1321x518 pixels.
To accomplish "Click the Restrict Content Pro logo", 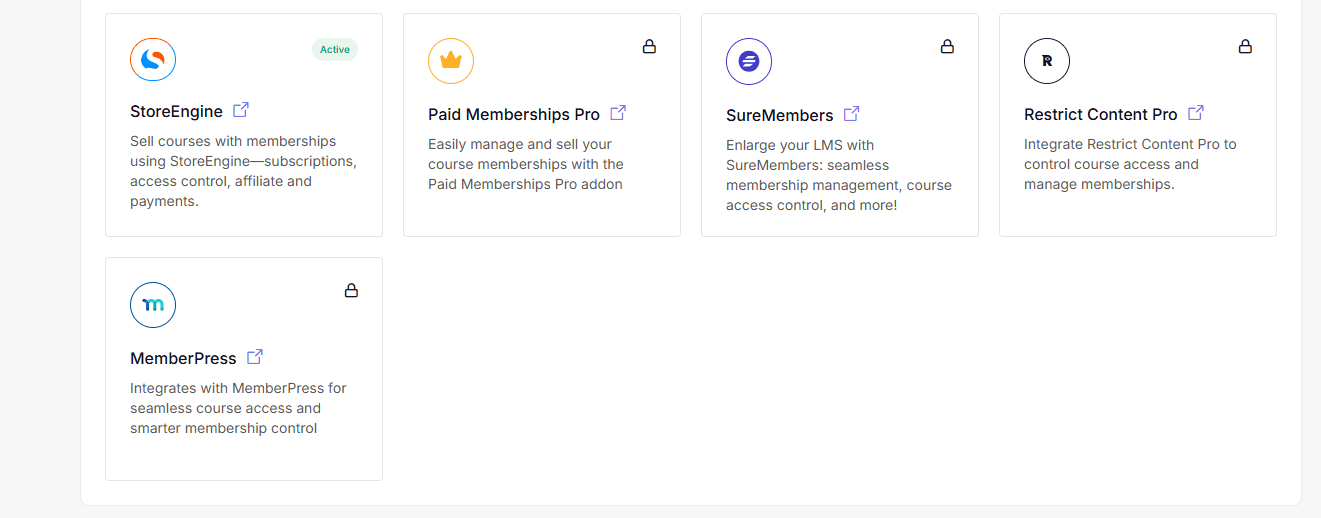I will point(1047,61).
